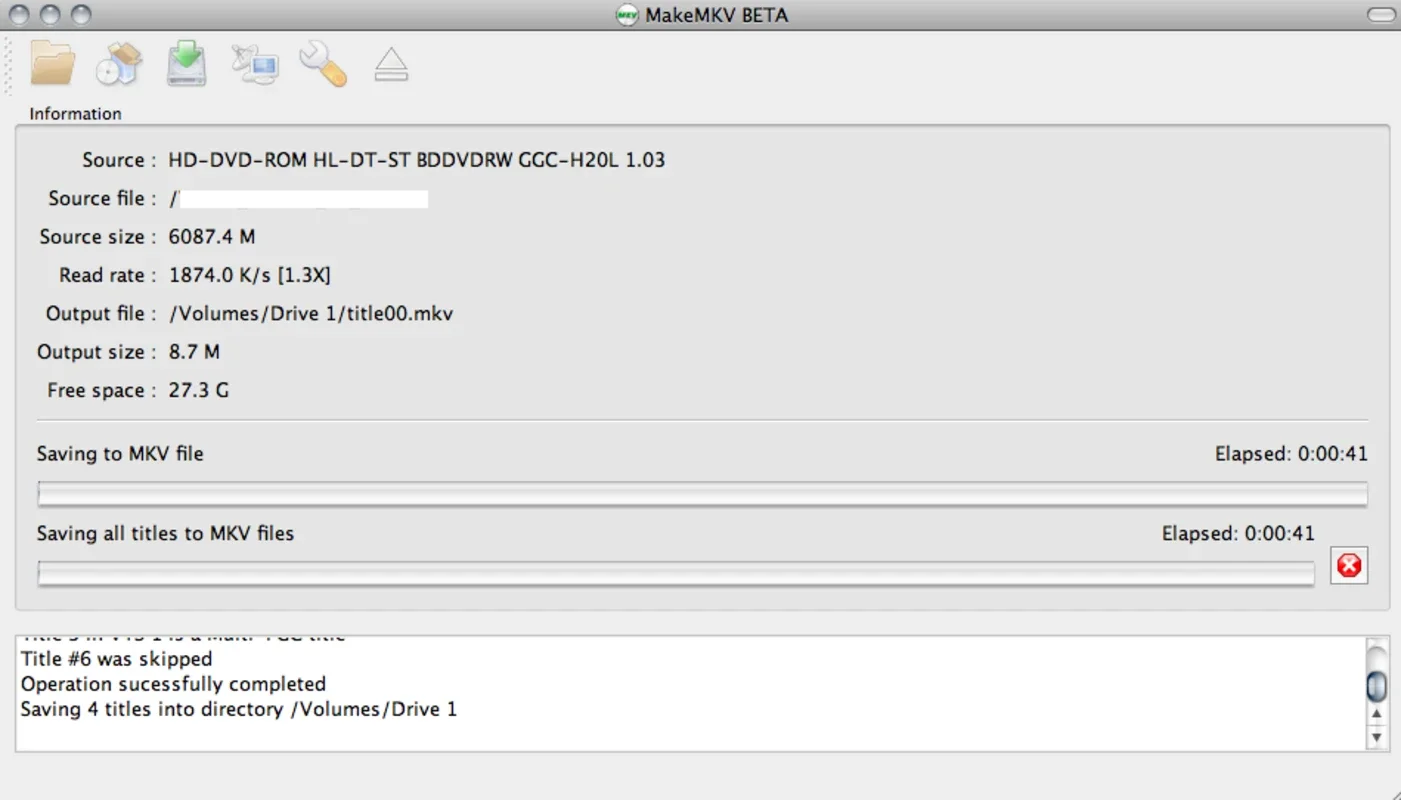Screen dimensions: 1401x800
Task: Click elapsed time beside Saving all titles
Action: 1238,534
